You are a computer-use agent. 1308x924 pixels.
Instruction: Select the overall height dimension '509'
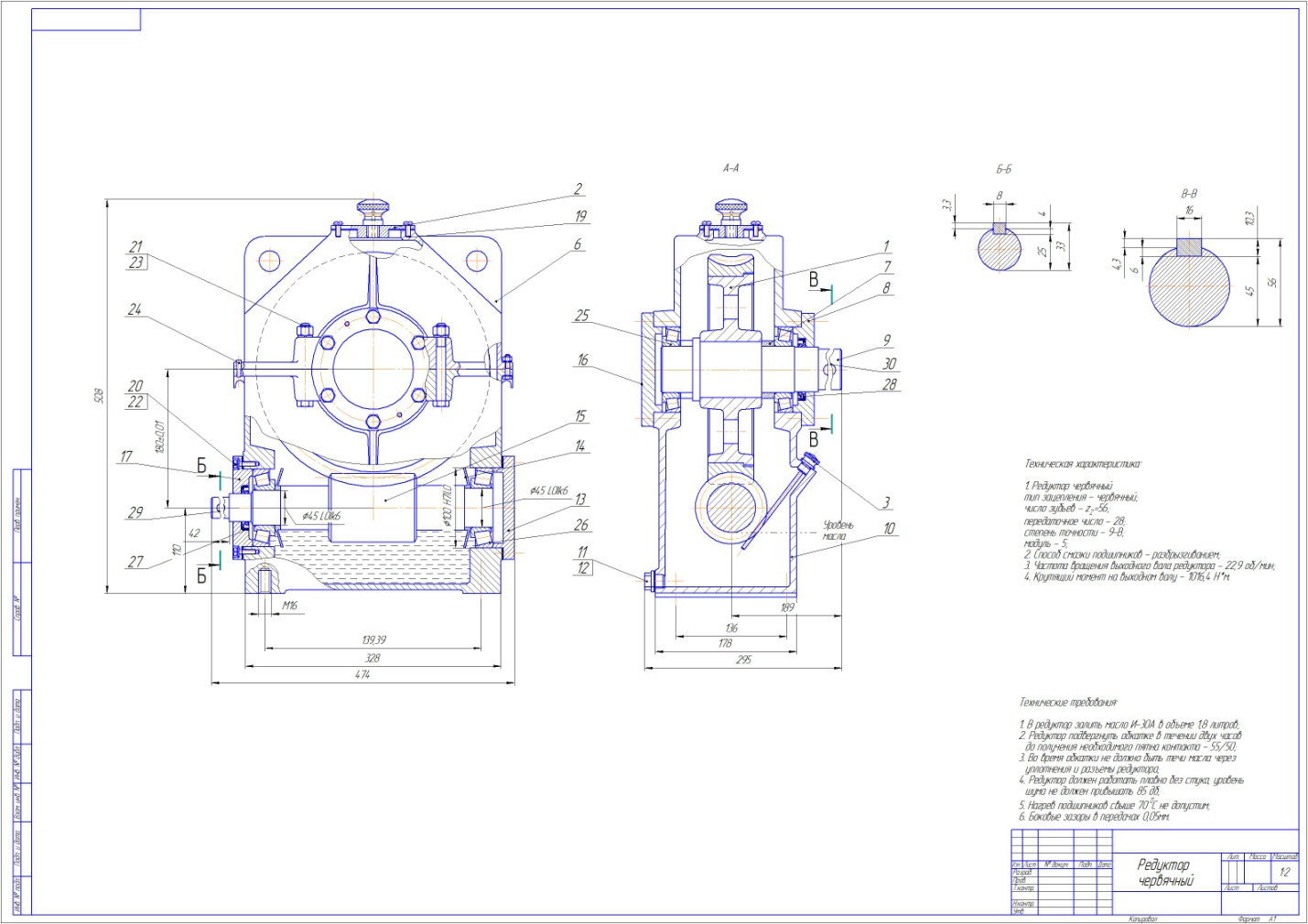pyautogui.click(x=99, y=395)
